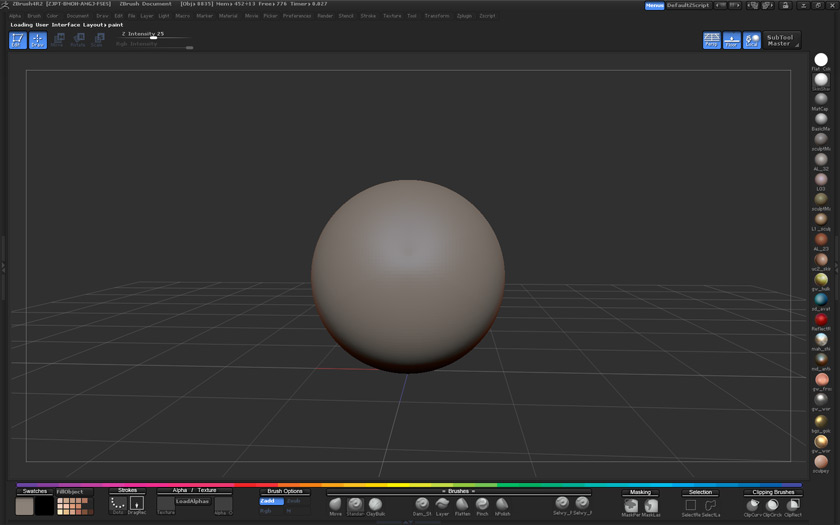Expand the Masking panel header

(x=640, y=491)
